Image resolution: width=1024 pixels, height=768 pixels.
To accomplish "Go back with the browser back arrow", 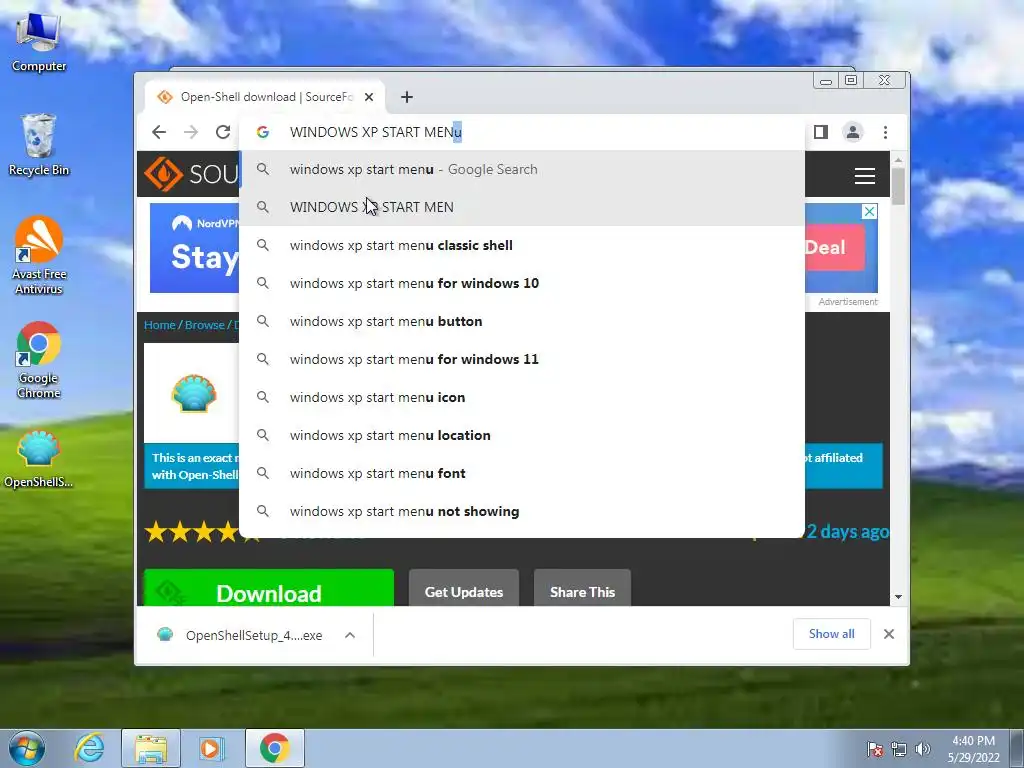I will 159,132.
